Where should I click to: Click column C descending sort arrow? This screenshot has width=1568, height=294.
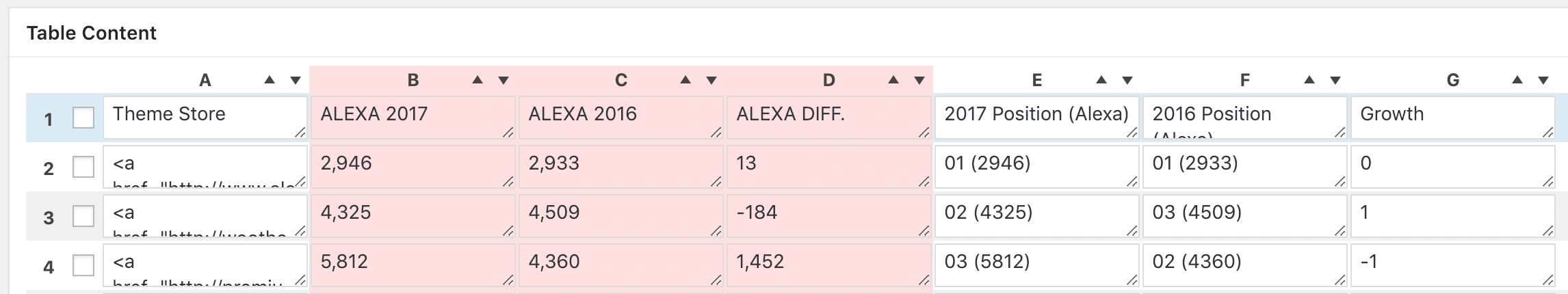(711, 81)
